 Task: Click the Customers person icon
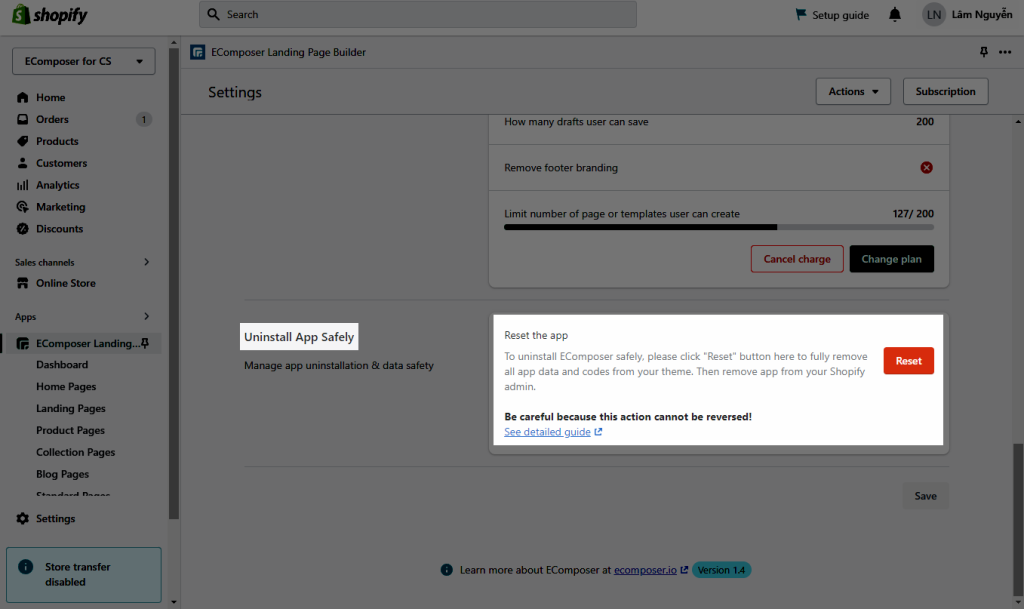click(23, 163)
